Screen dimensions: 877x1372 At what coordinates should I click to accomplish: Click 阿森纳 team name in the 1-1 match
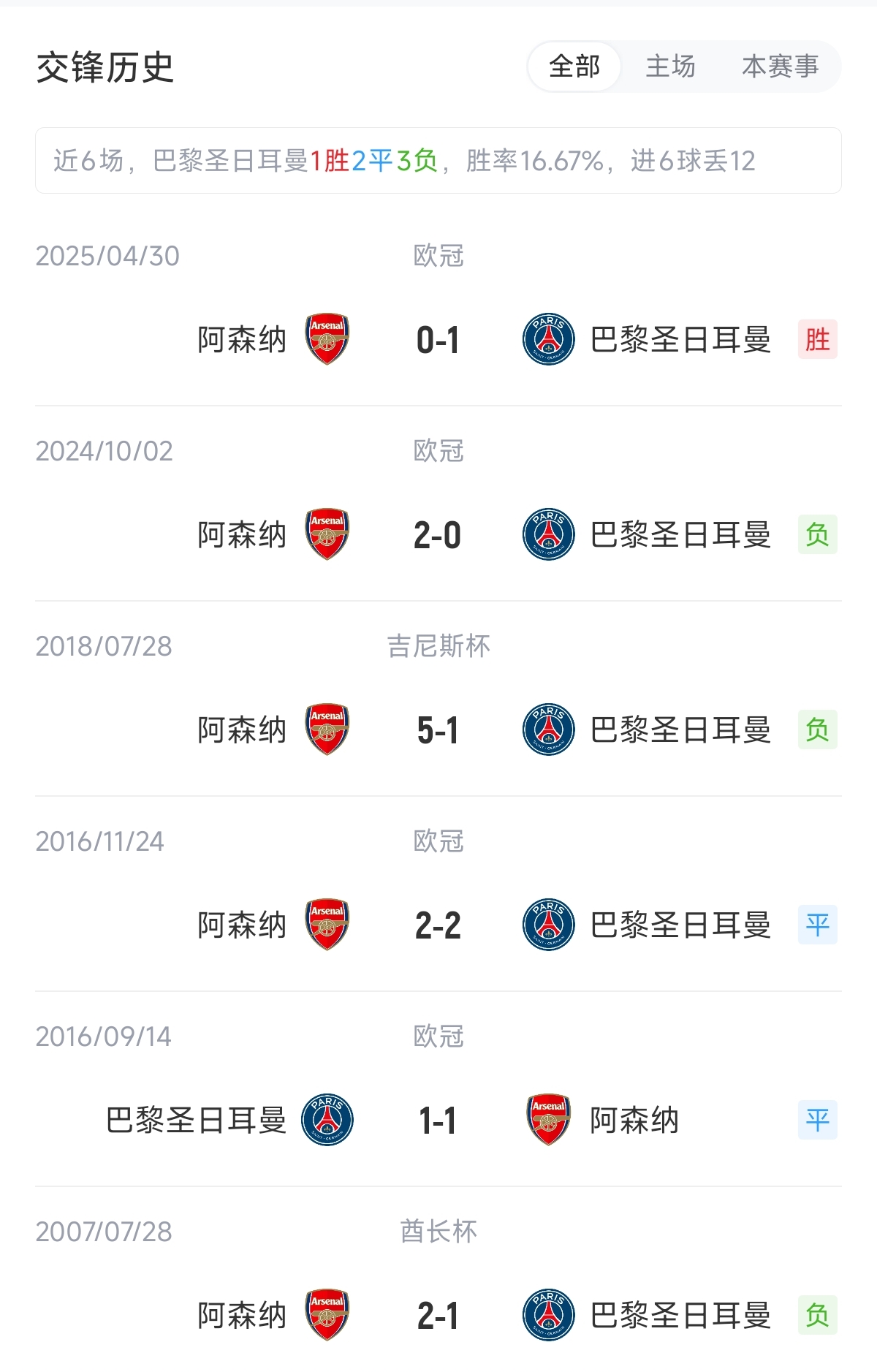coord(634,1120)
